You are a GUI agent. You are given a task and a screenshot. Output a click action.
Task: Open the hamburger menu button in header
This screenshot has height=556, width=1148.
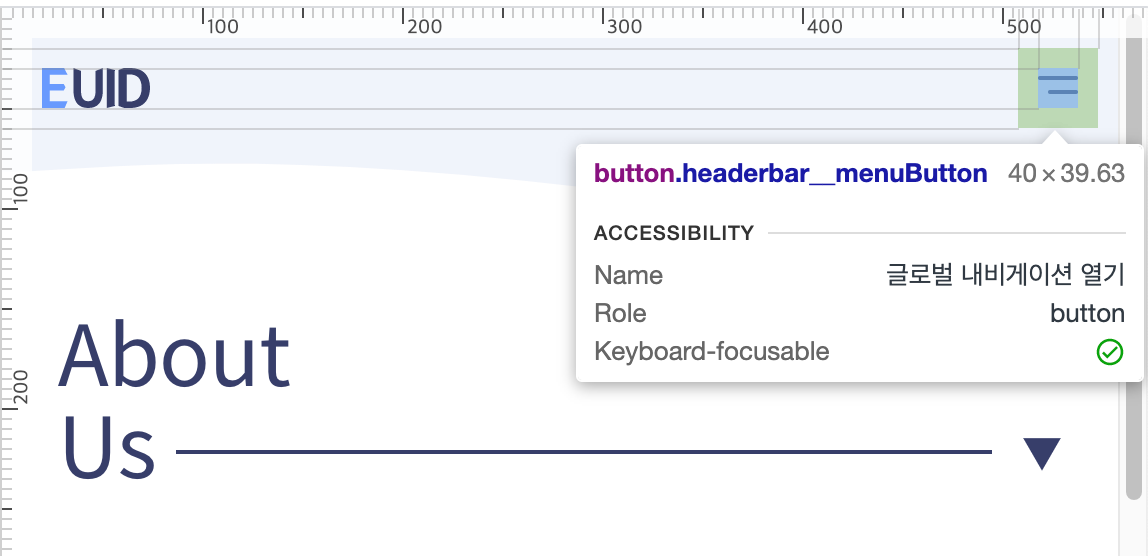[1058, 88]
